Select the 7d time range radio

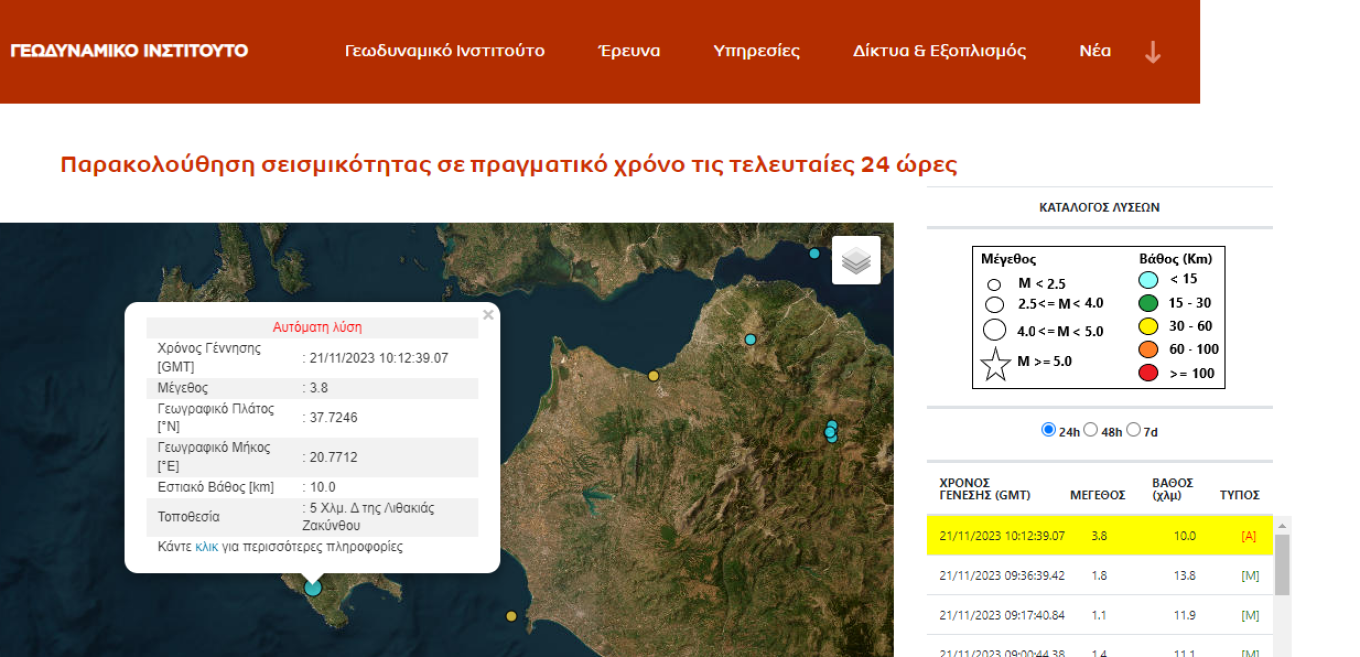tap(1133, 430)
